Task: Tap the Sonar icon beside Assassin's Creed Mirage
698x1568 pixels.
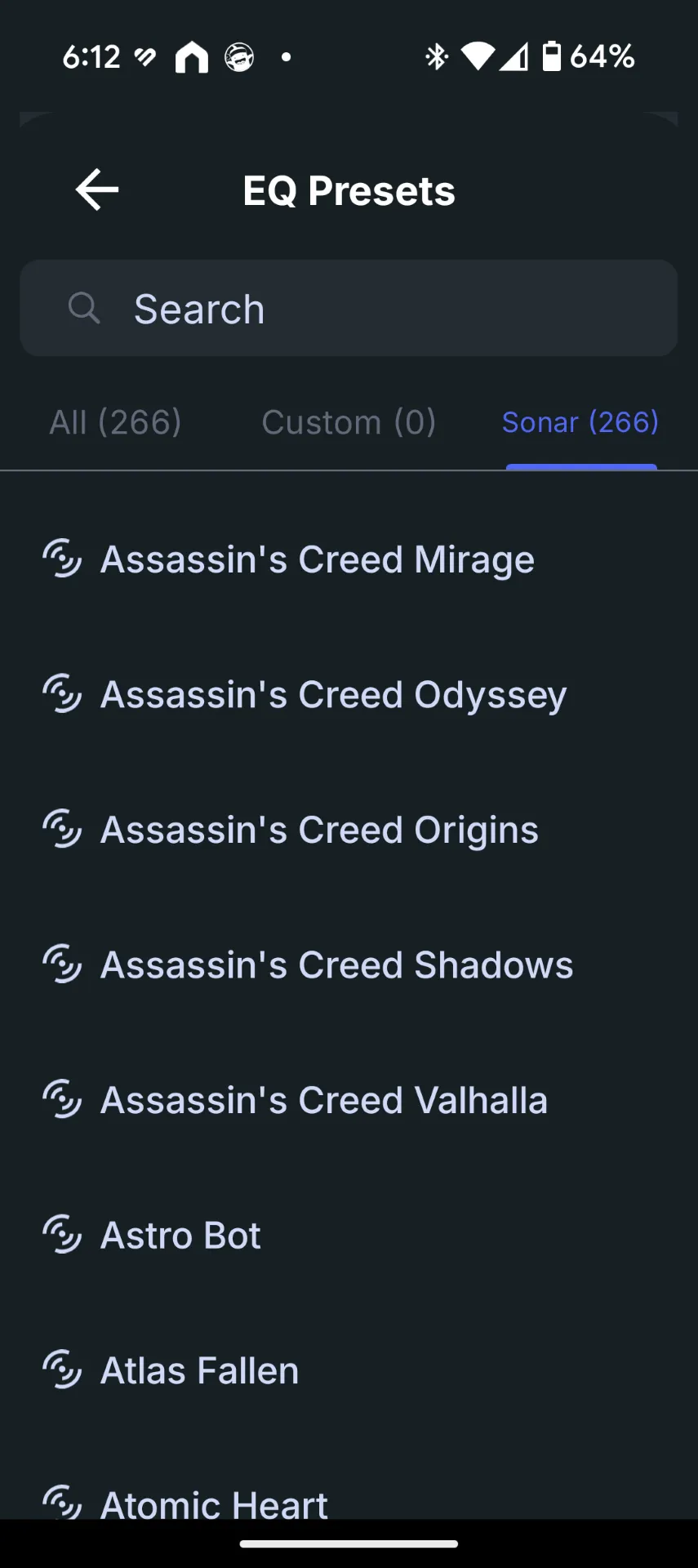Action: (62, 559)
